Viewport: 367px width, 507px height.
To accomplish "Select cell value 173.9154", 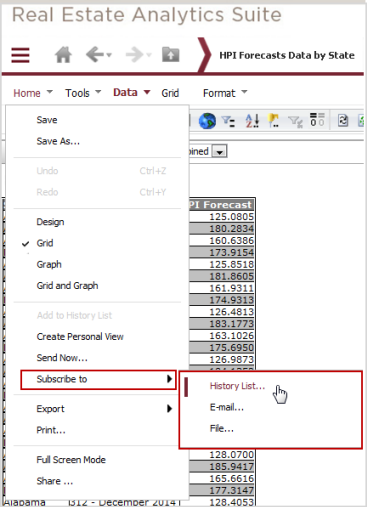I will coord(231,253).
